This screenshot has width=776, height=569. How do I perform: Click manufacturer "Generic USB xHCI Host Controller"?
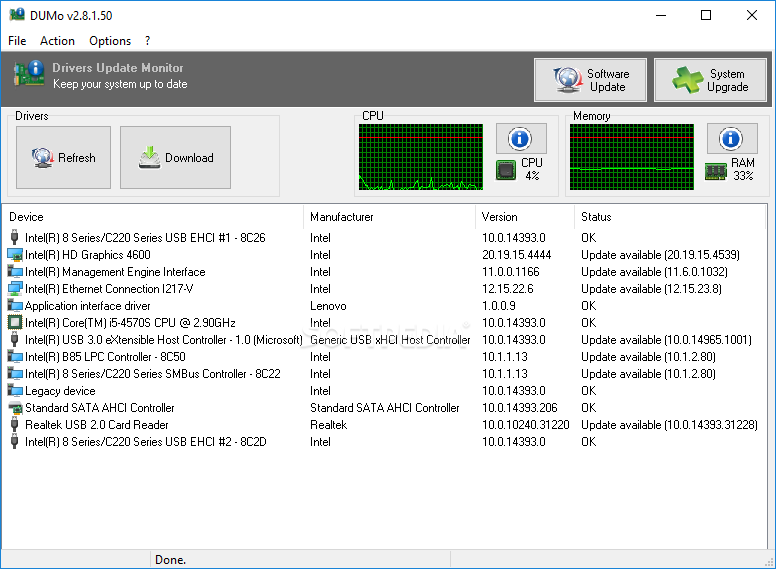[x=390, y=340]
